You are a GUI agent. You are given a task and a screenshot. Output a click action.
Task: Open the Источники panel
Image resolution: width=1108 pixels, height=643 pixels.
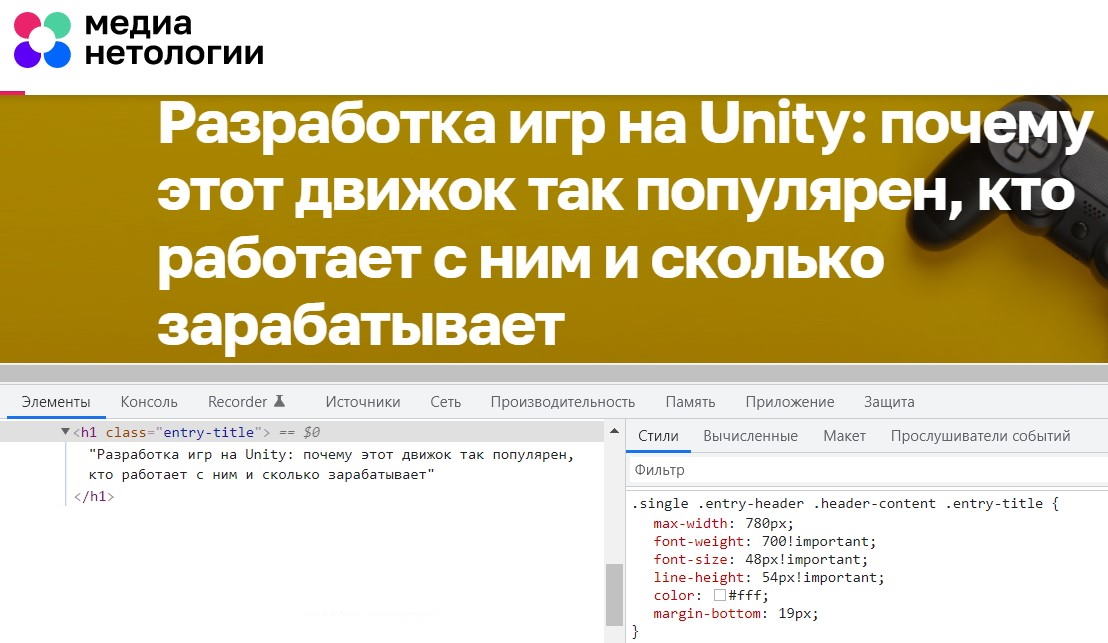362,401
